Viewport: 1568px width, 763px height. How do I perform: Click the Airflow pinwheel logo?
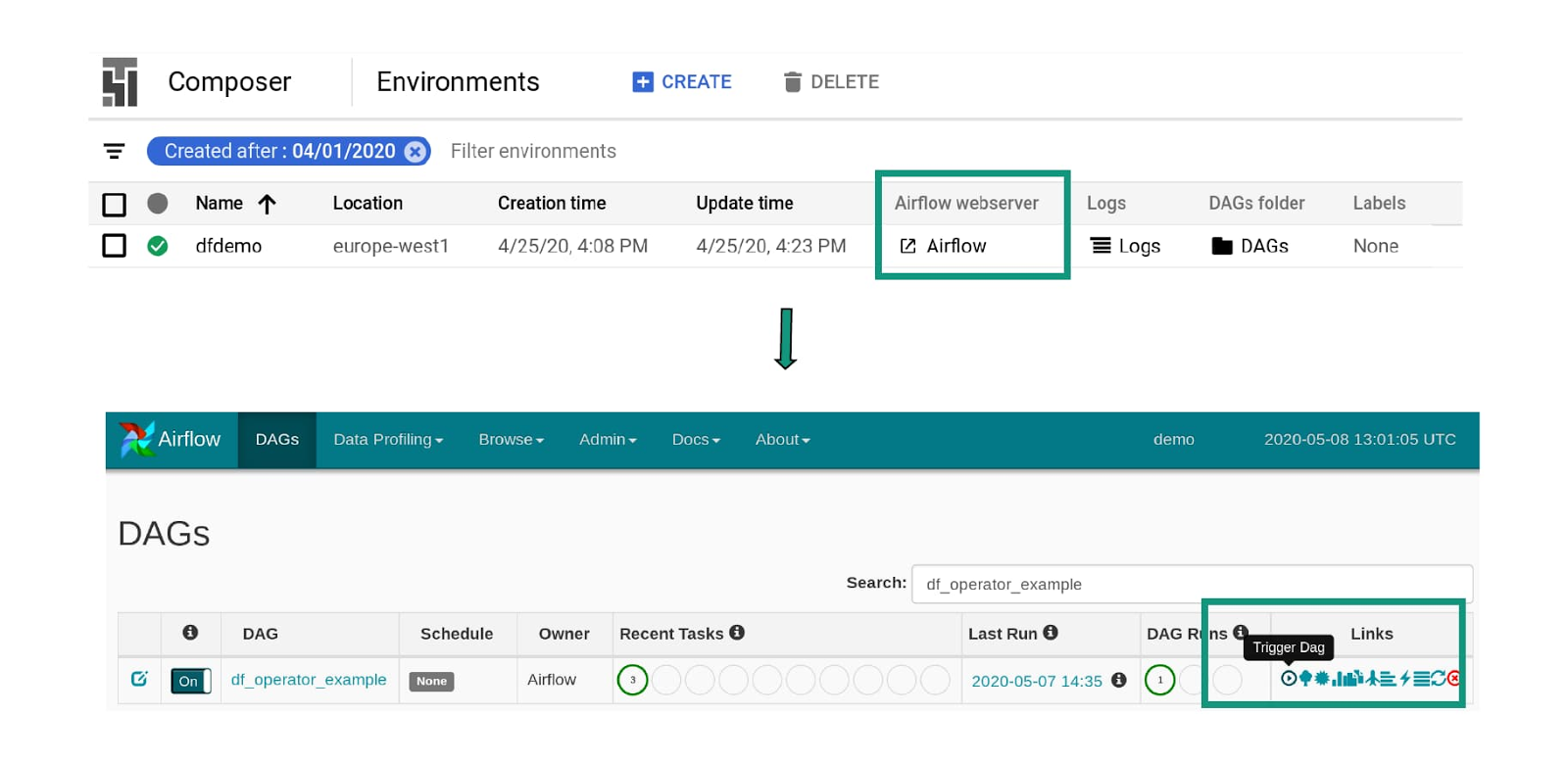(x=136, y=439)
